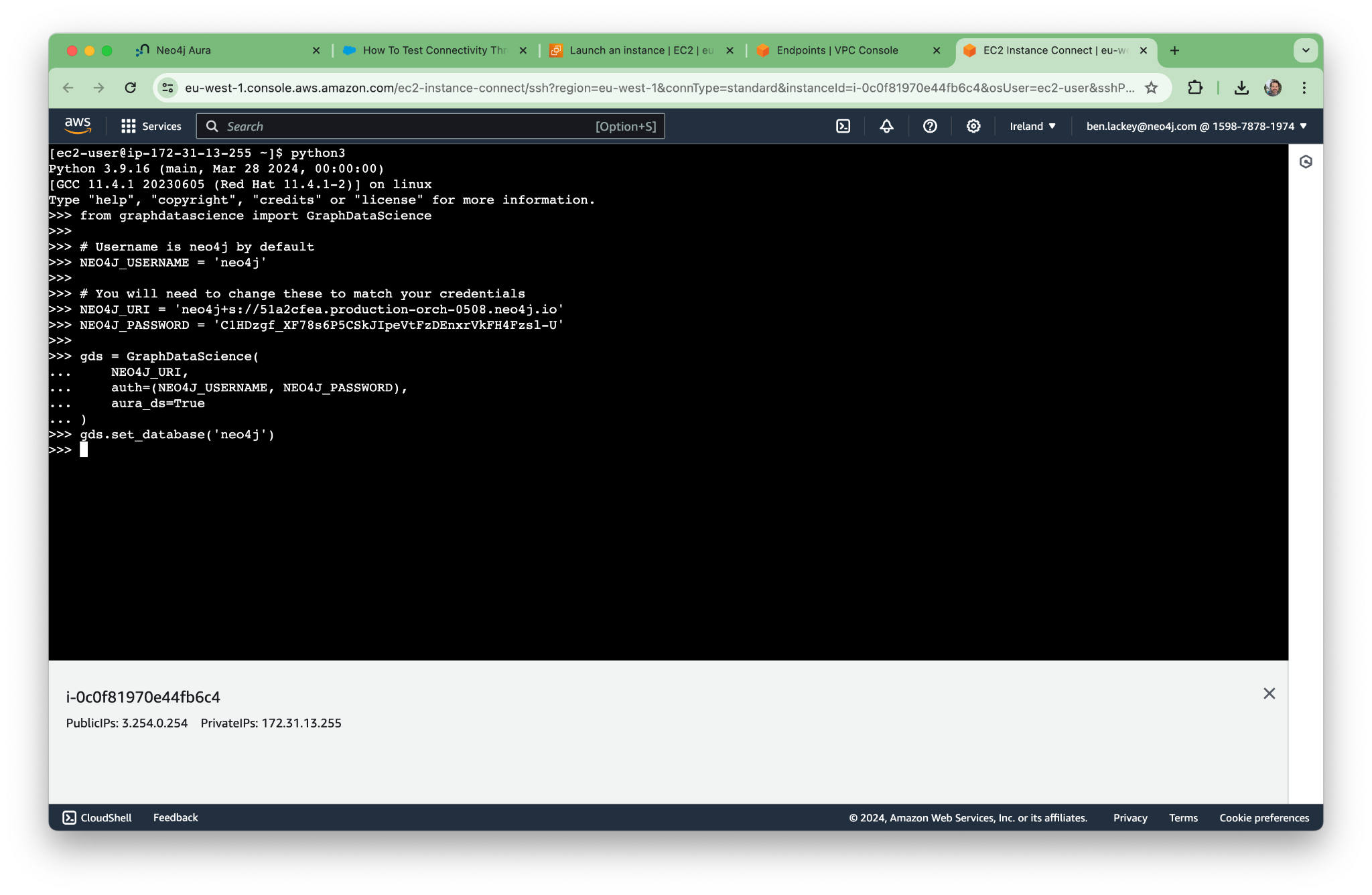Click the macOS yellow minimize button
The width and height of the screenshot is (1372, 895).
(90, 50)
